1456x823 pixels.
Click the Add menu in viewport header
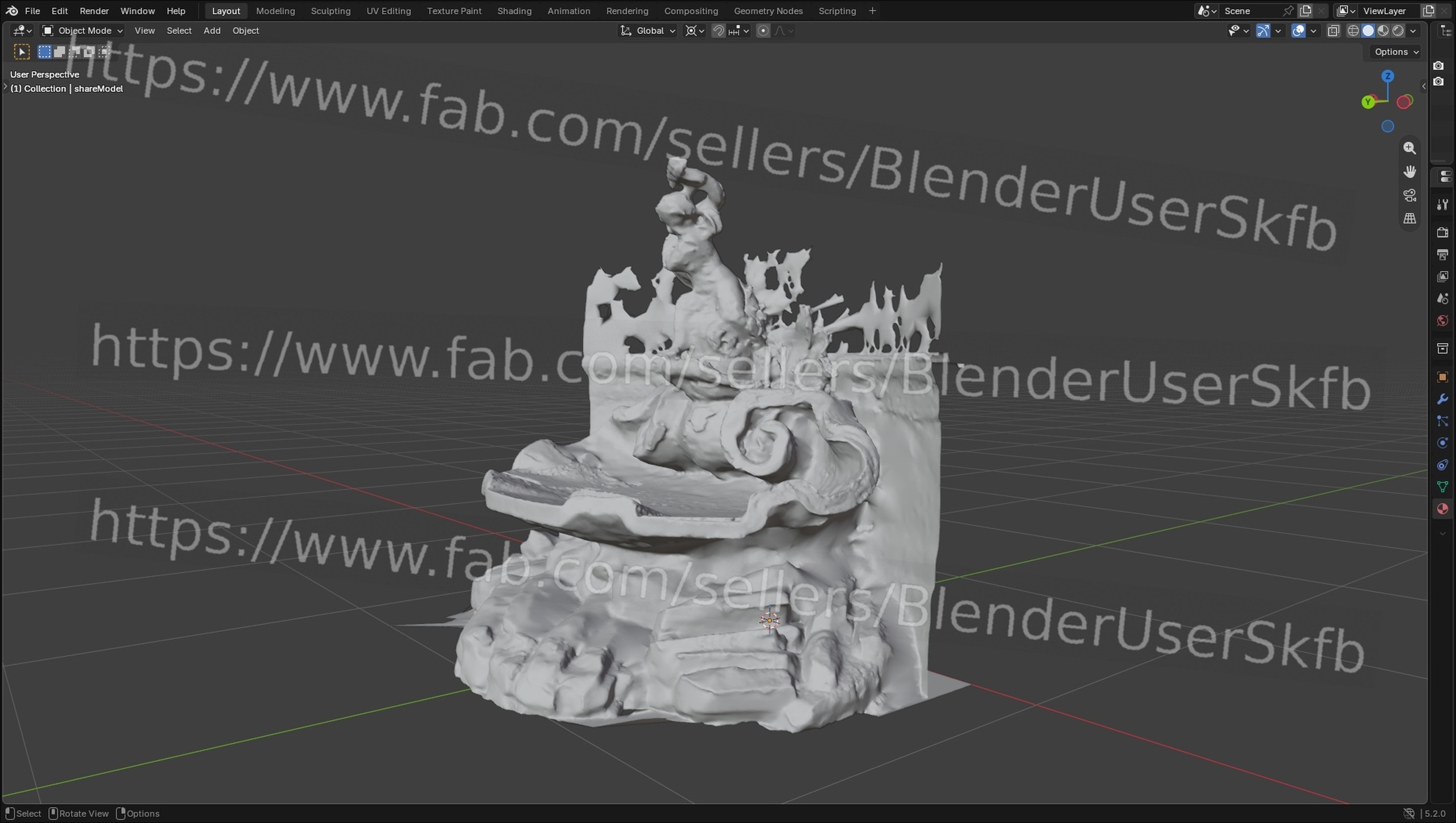[x=212, y=31]
